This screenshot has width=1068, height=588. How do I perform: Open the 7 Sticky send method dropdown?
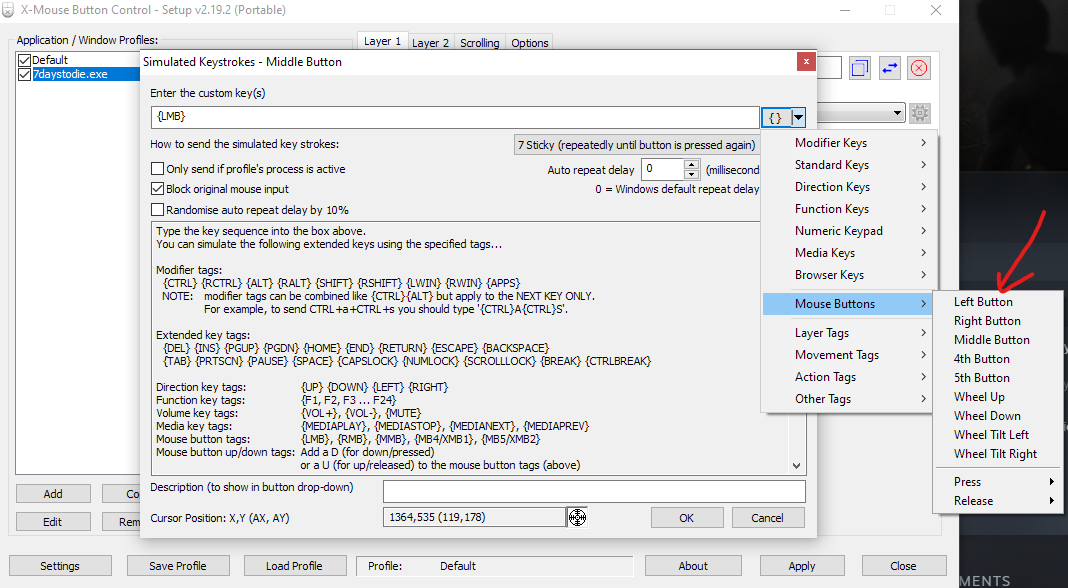636,145
